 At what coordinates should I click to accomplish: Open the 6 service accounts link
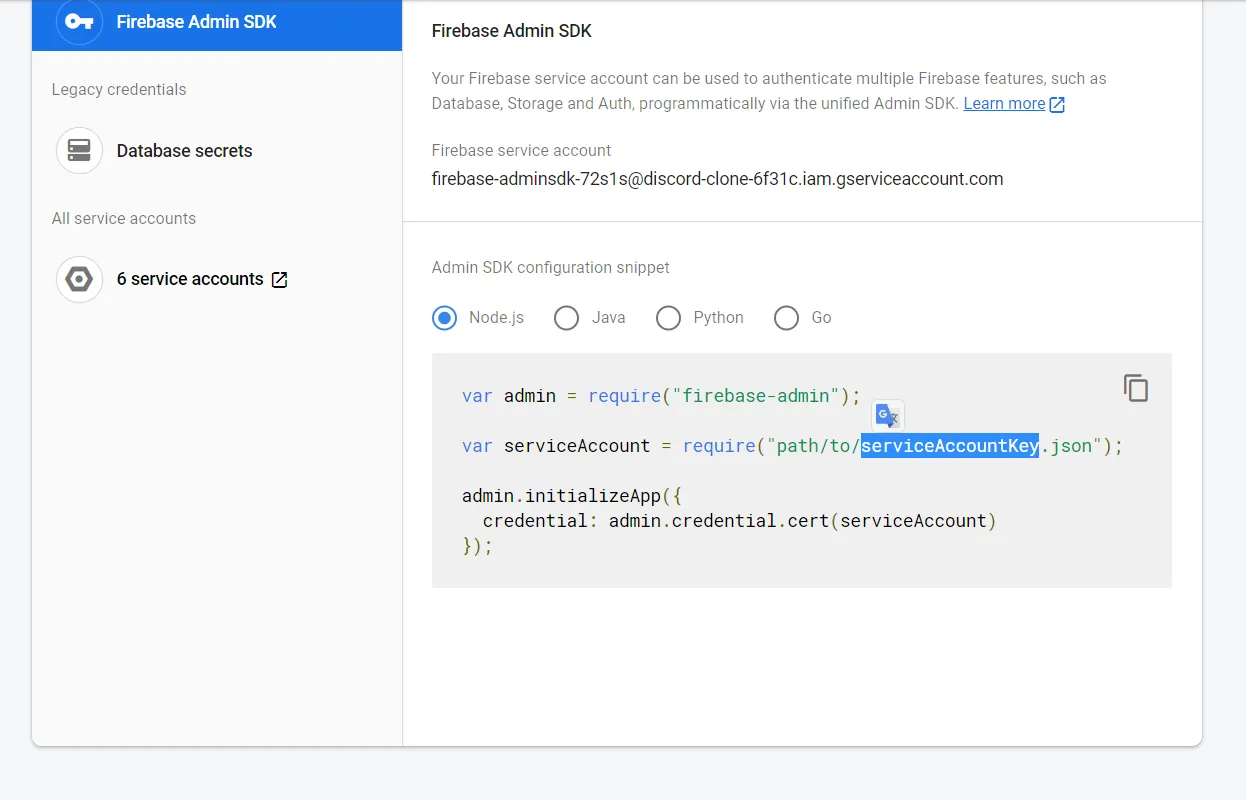click(190, 279)
